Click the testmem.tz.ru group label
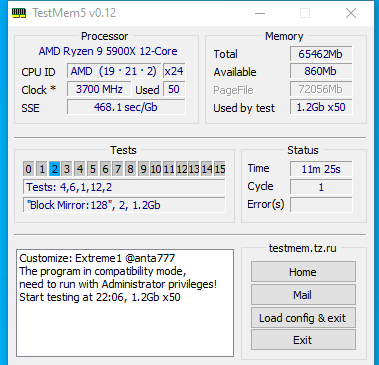The height and width of the screenshot is (365, 379). click(x=303, y=248)
